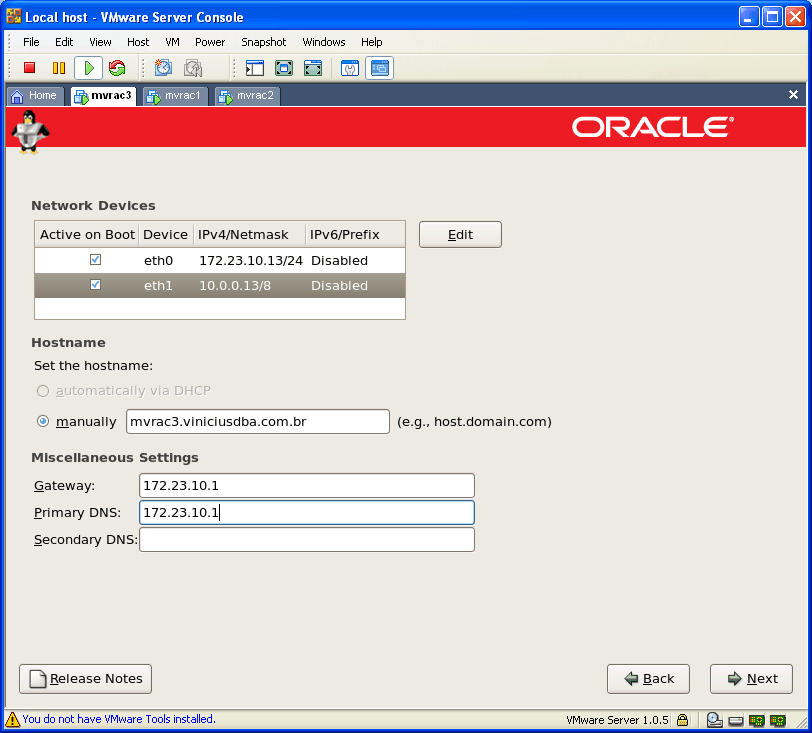Go to the Home tab
The height and width of the screenshot is (733, 812).
[34, 96]
